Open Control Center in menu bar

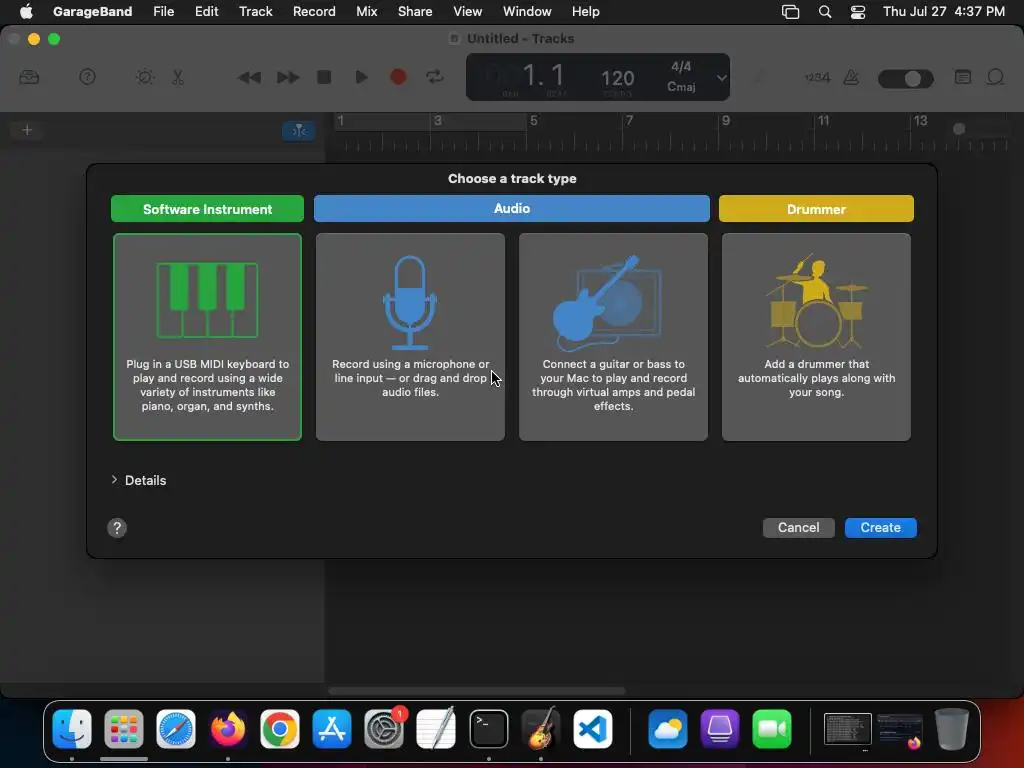(x=857, y=11)
